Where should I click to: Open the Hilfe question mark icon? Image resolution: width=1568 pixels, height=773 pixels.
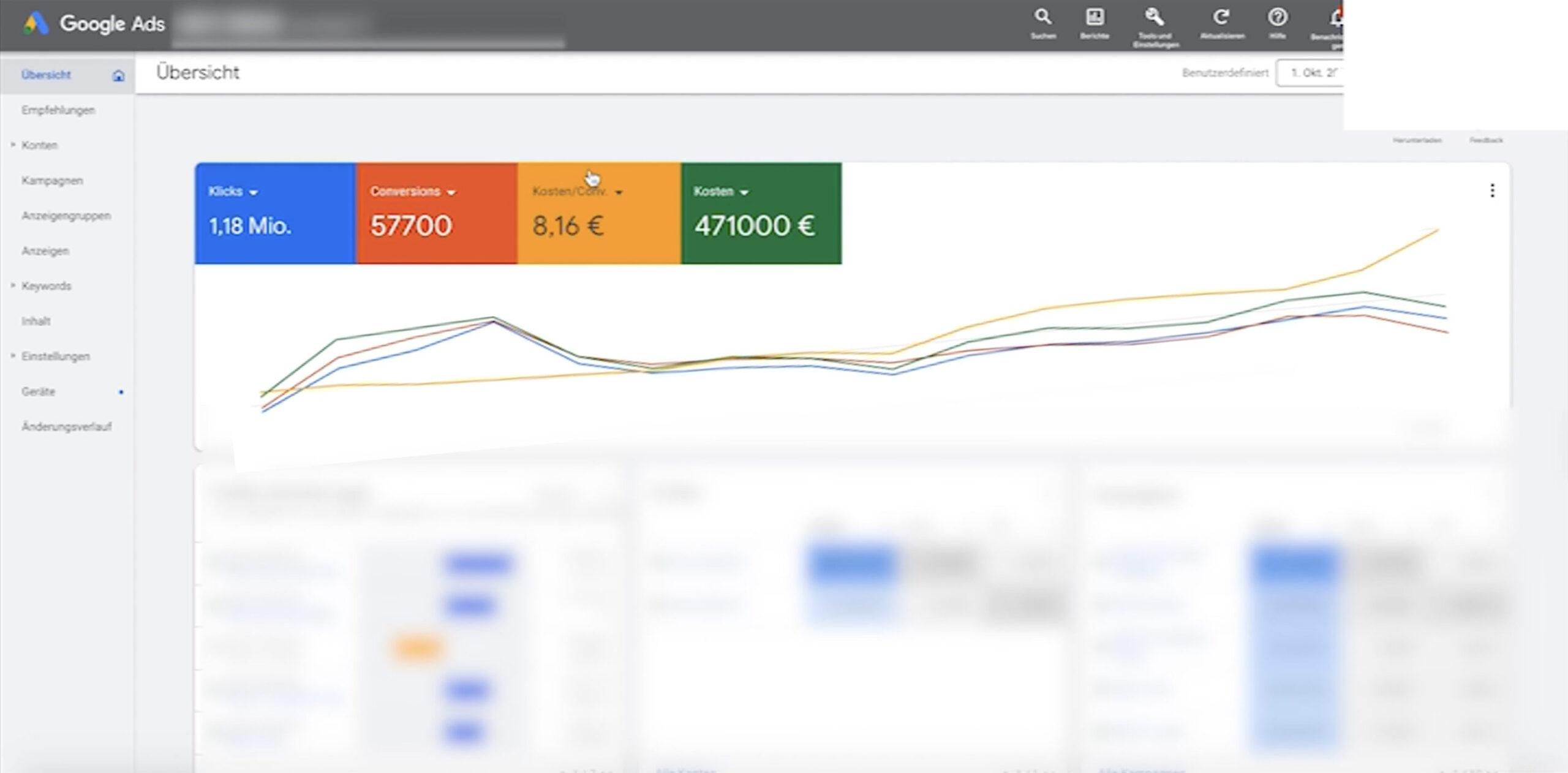coord(1277,17)
